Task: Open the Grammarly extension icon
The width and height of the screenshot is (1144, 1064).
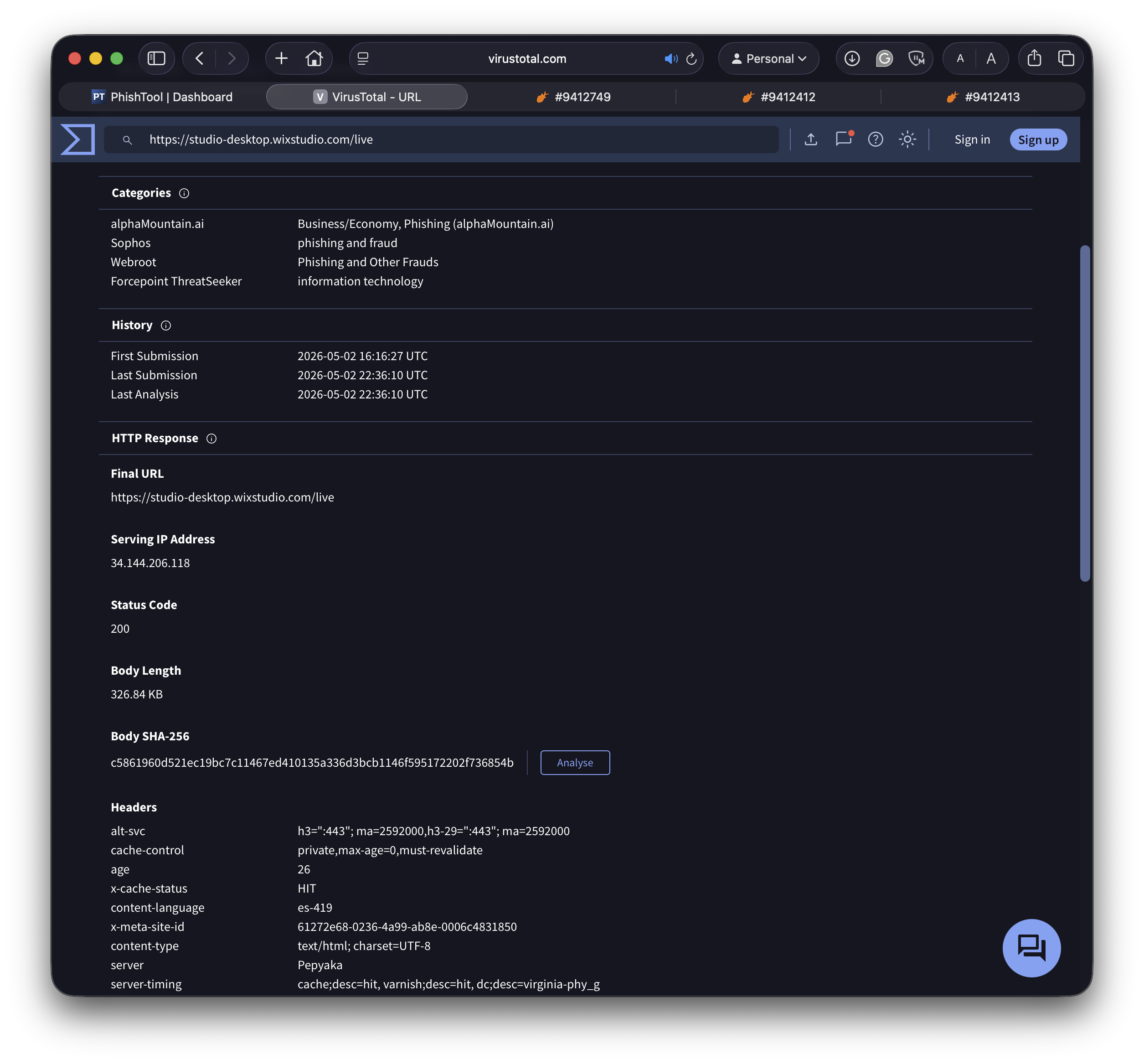Action: [884, 58]
